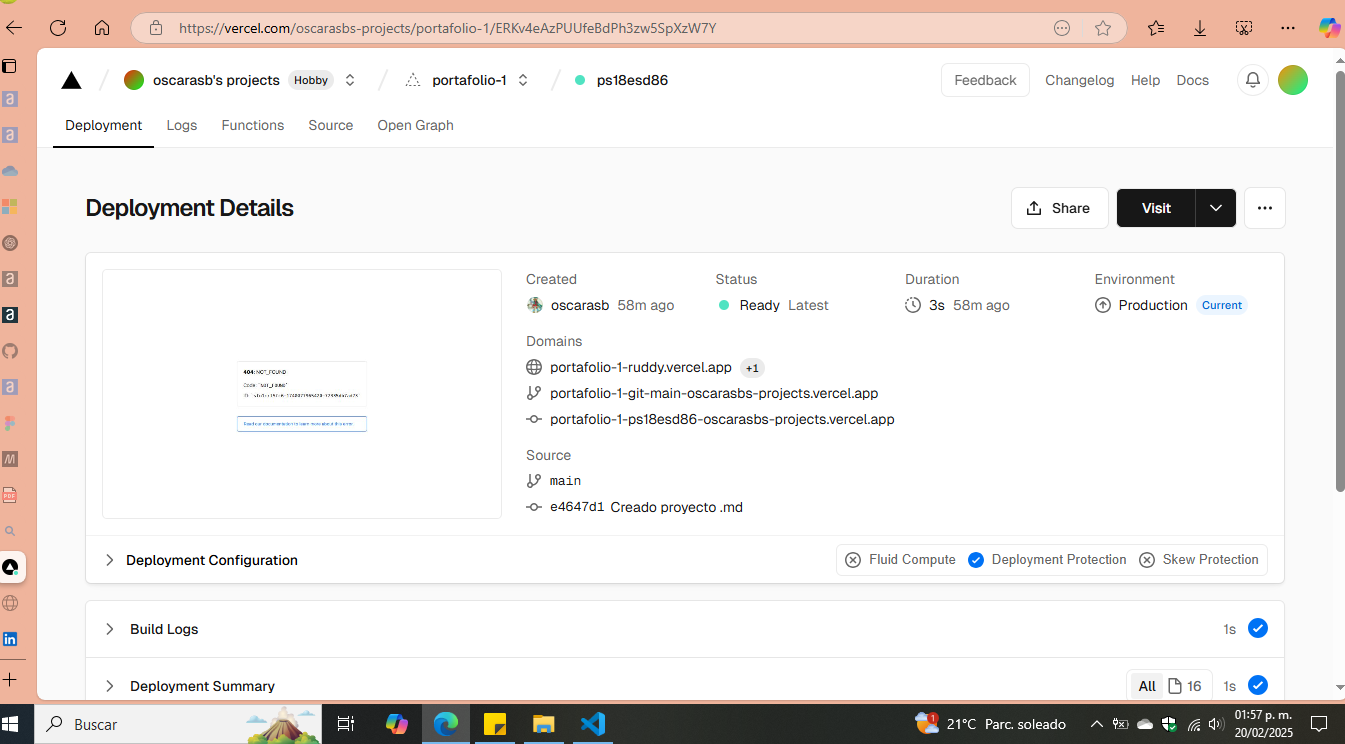
Task: Open Visual Studio Code from taskbar
Action: click(x=593, y=724)
